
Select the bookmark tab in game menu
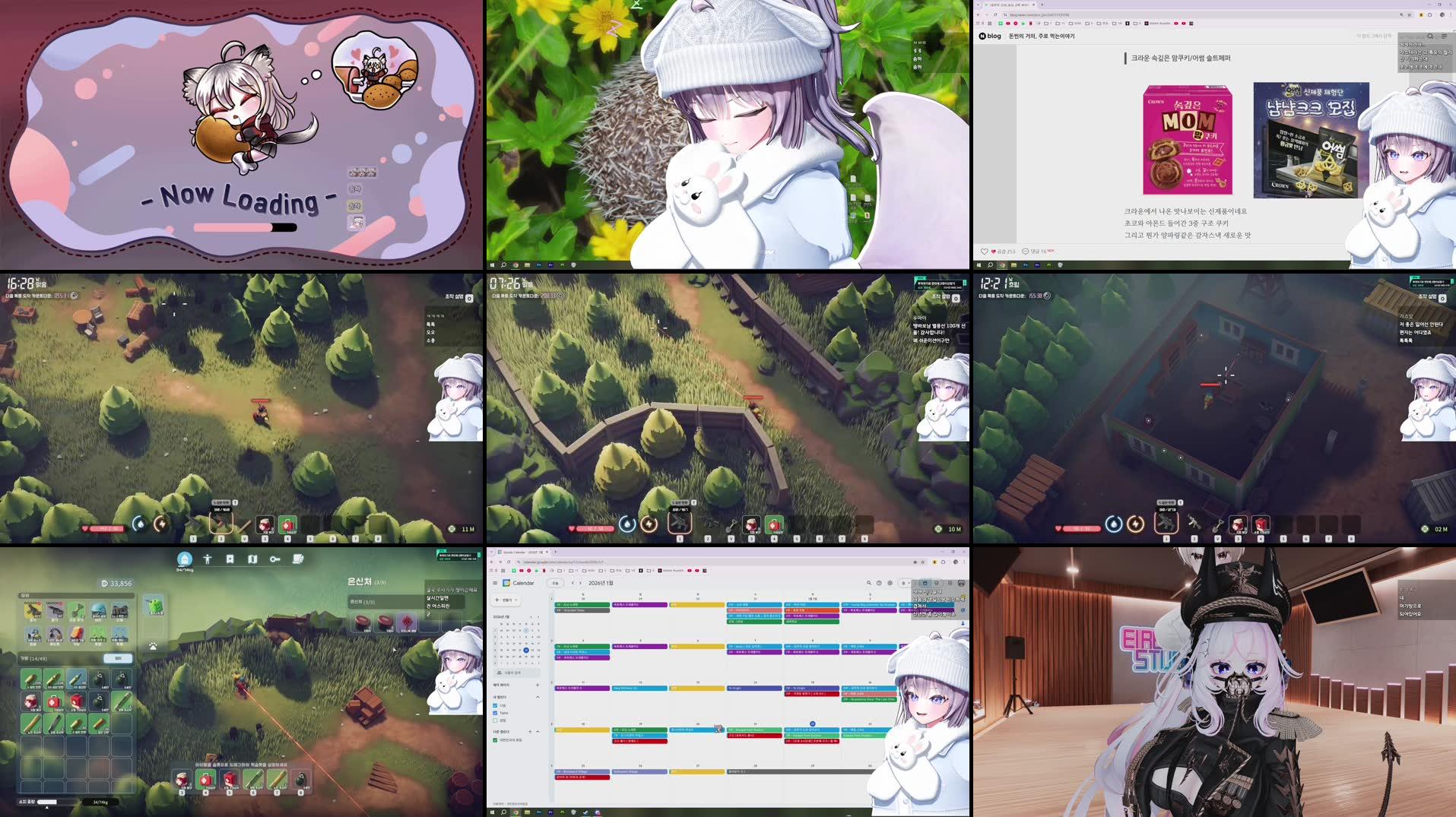pyautogui.click(x=230, y=559)
